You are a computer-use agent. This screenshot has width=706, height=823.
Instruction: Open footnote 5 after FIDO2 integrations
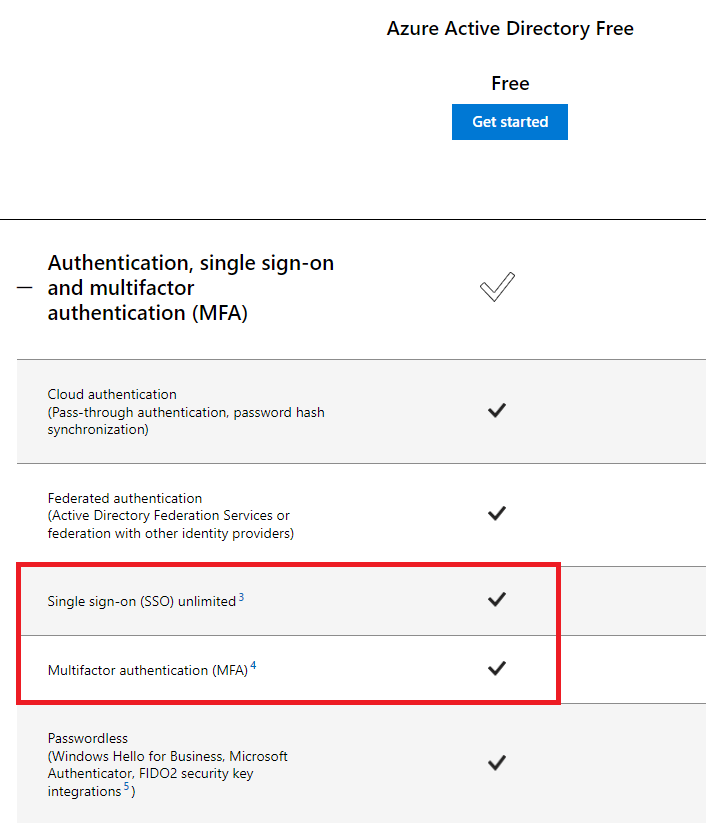coord(127,786)
